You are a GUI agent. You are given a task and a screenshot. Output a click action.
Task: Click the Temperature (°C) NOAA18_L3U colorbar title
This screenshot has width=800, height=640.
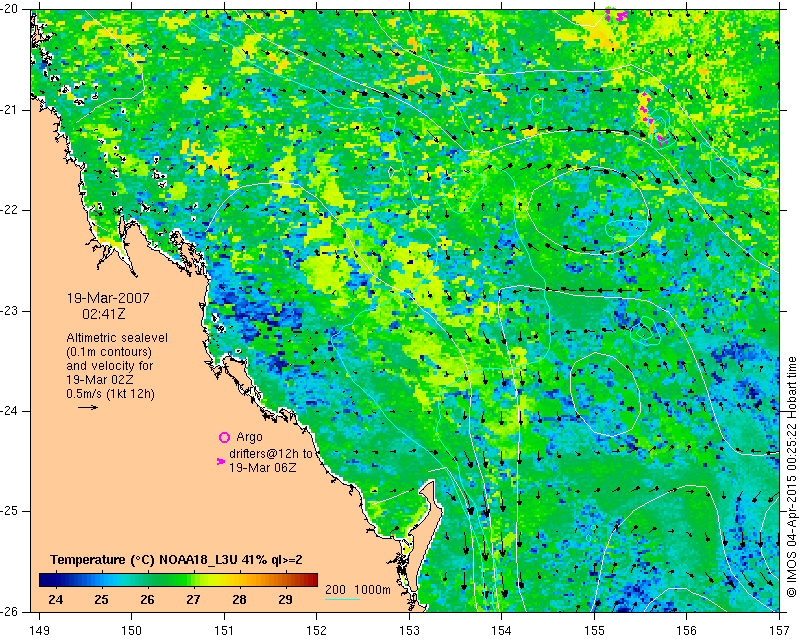pos(177,560)
